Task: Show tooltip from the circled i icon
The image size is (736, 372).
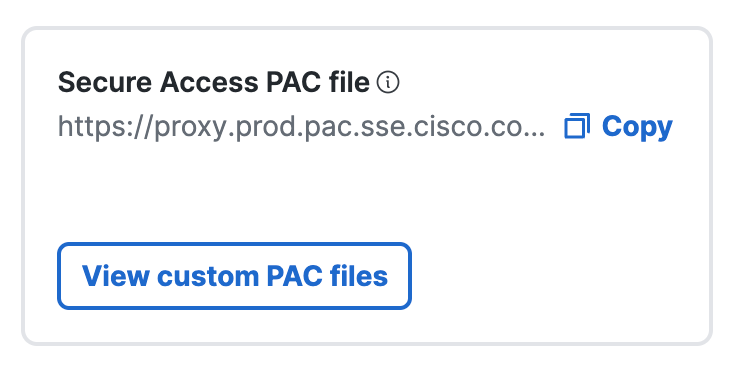Action: click(x=388, y=83)
